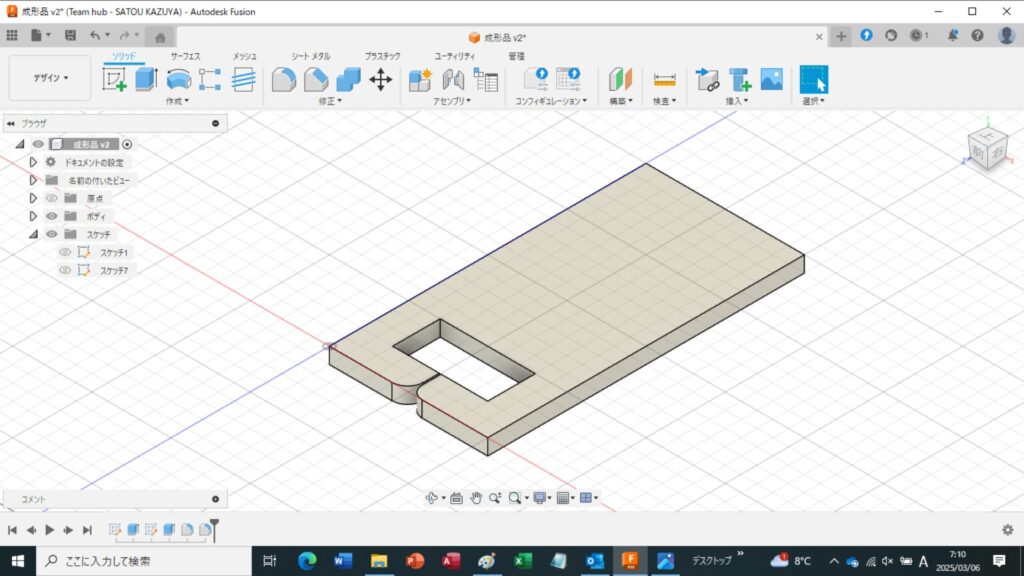
Task: Open the Help question mark icon
Action: [978, 35]
